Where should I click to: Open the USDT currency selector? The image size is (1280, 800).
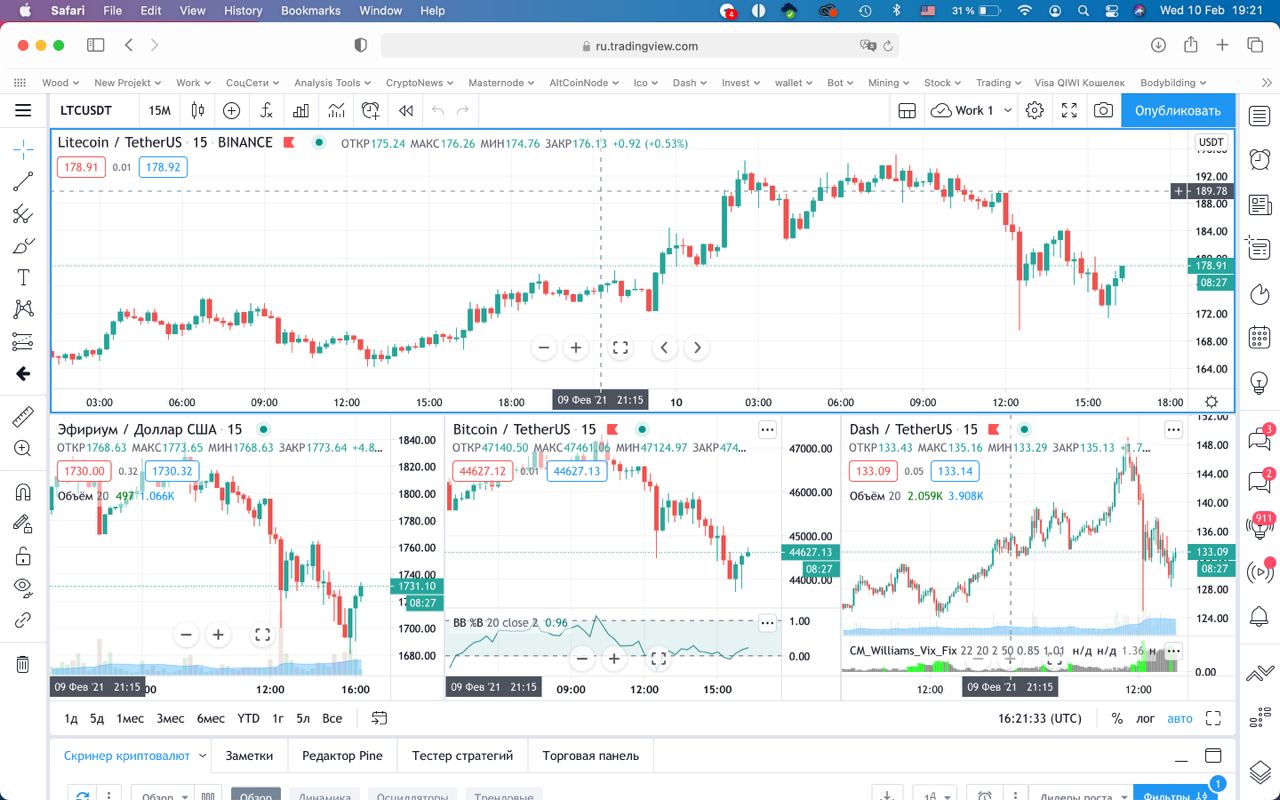(1211, 142)
